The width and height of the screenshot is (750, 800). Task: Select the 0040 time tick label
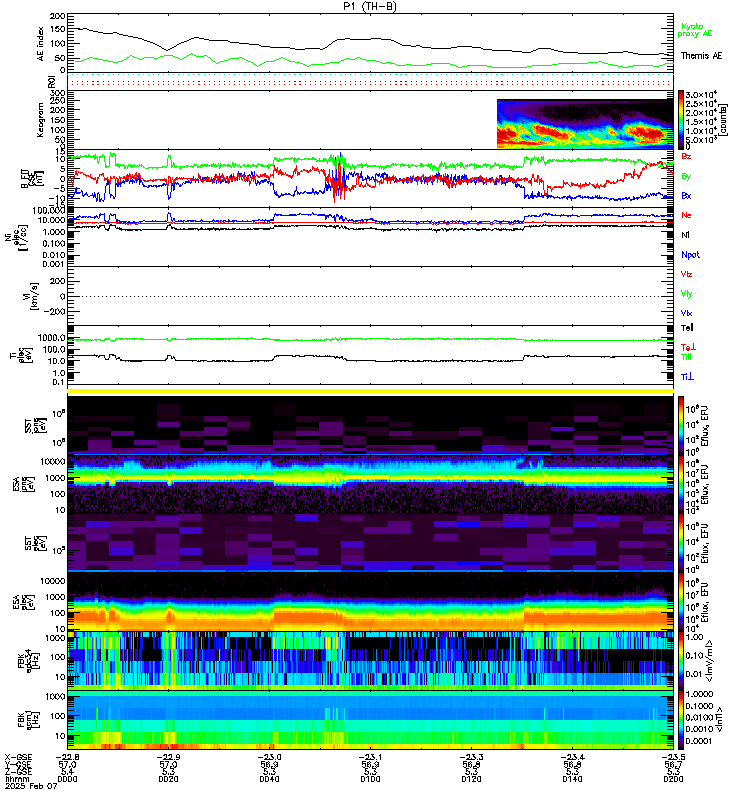point(269,779)
